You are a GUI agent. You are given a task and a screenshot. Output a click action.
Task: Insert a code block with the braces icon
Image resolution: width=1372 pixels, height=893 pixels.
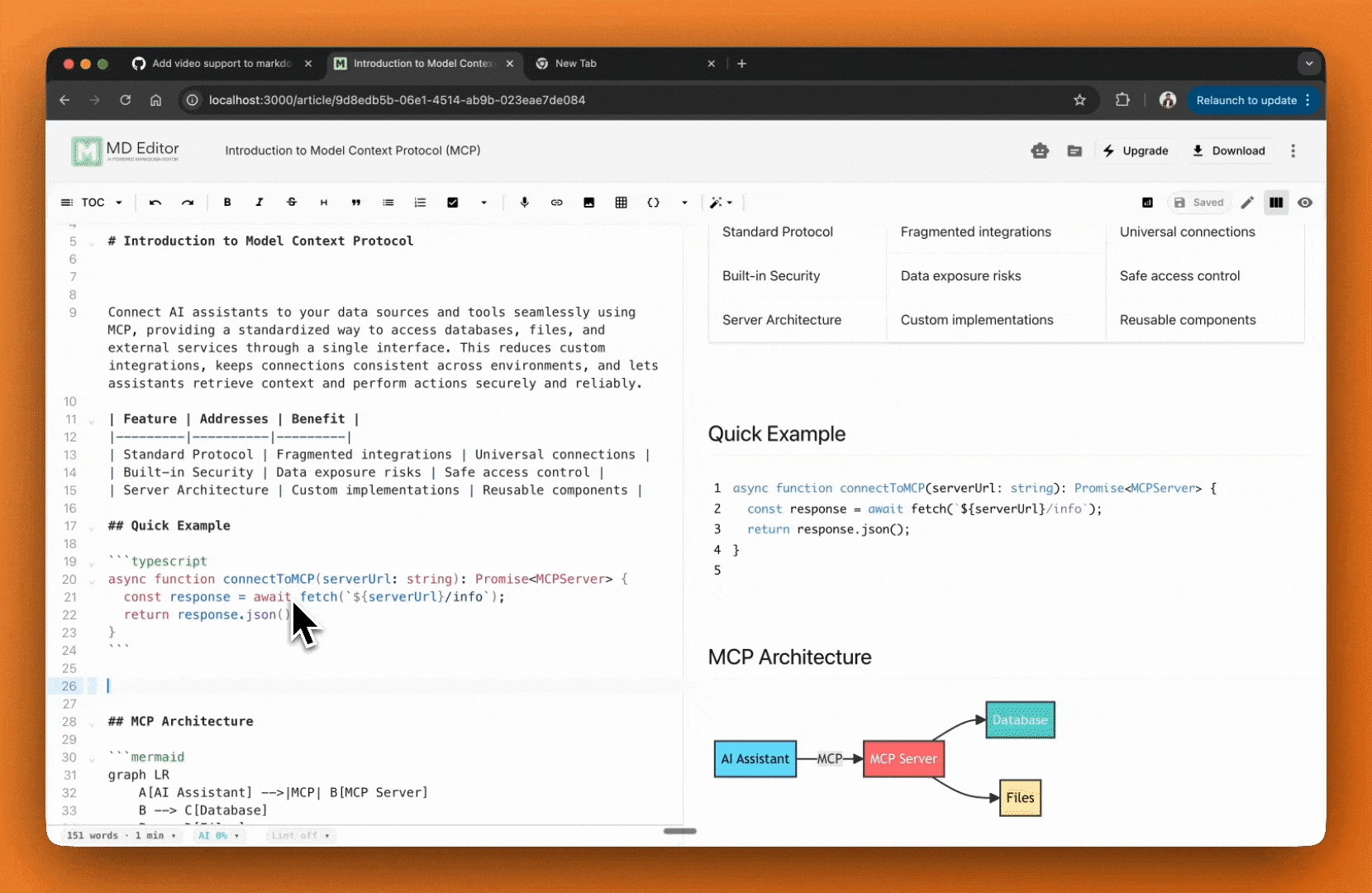pos(655,203)
